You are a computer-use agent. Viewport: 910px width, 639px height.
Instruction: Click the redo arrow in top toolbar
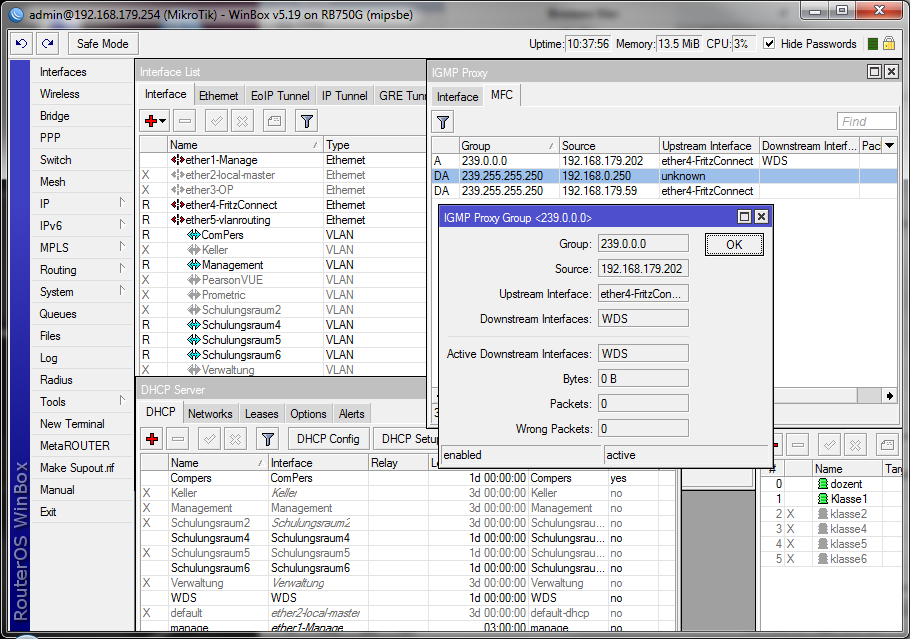[47, 44]
